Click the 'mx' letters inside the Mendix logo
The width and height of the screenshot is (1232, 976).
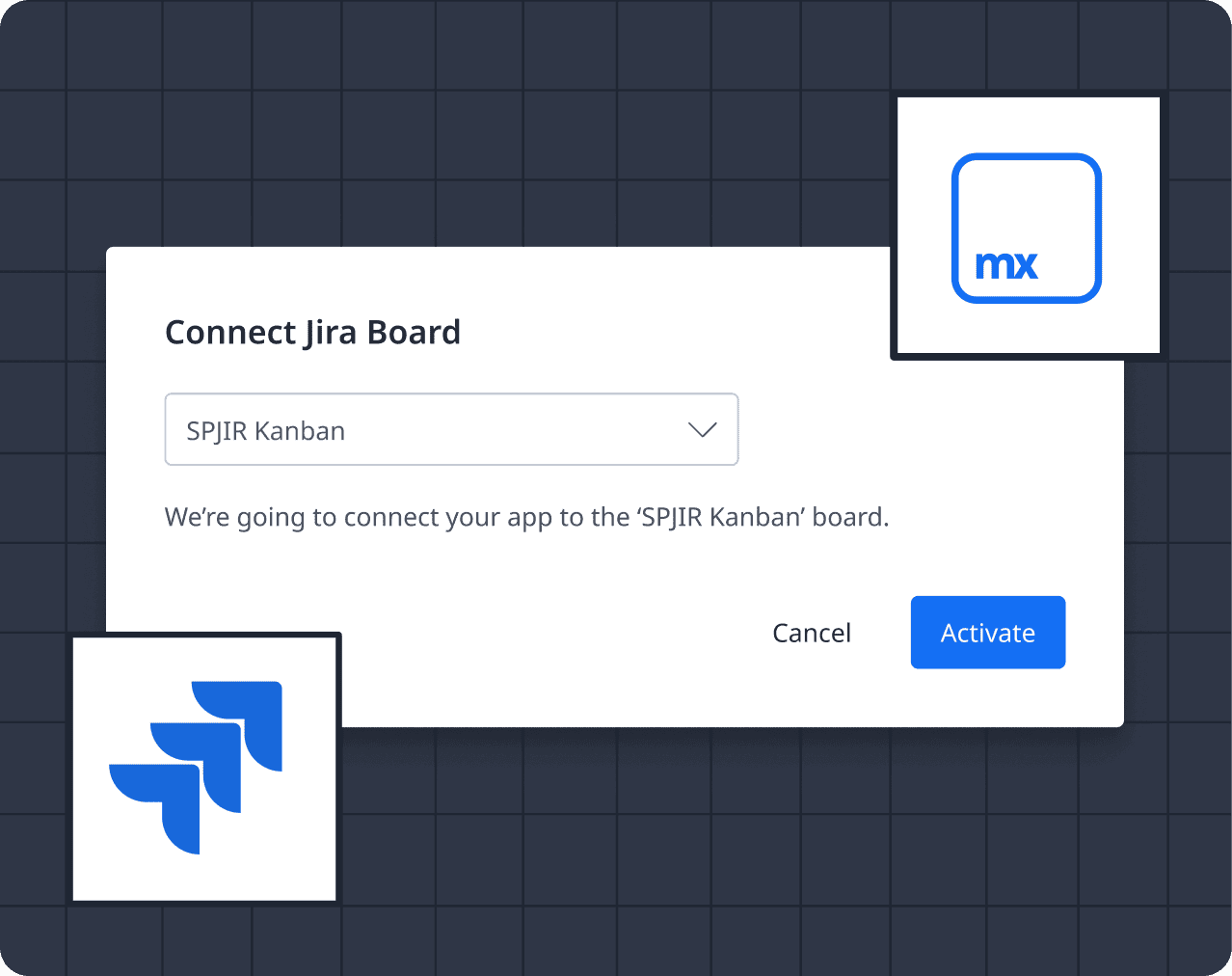pos(1005,265)
